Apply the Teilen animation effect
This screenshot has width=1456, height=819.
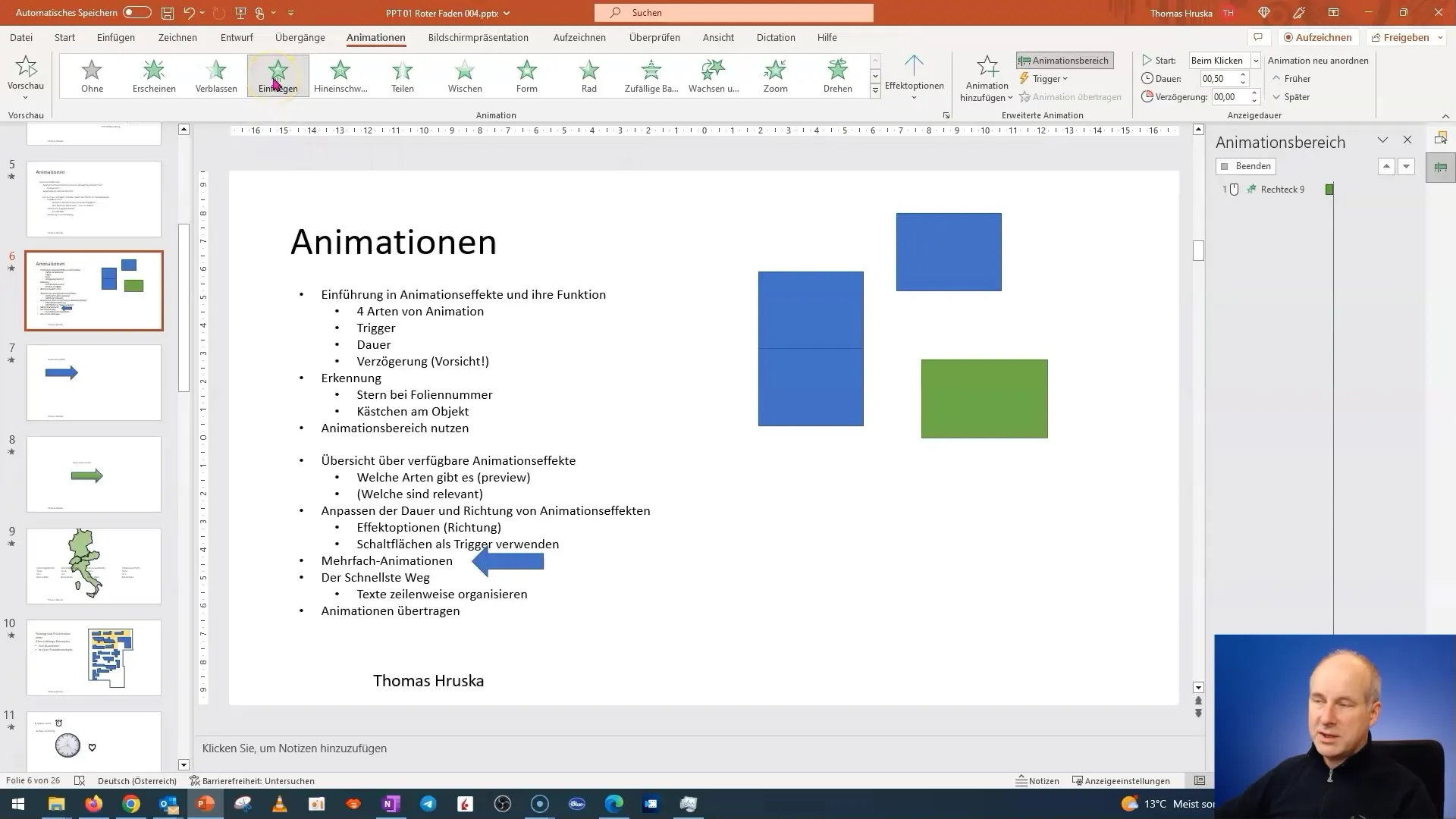coord(403,76)
